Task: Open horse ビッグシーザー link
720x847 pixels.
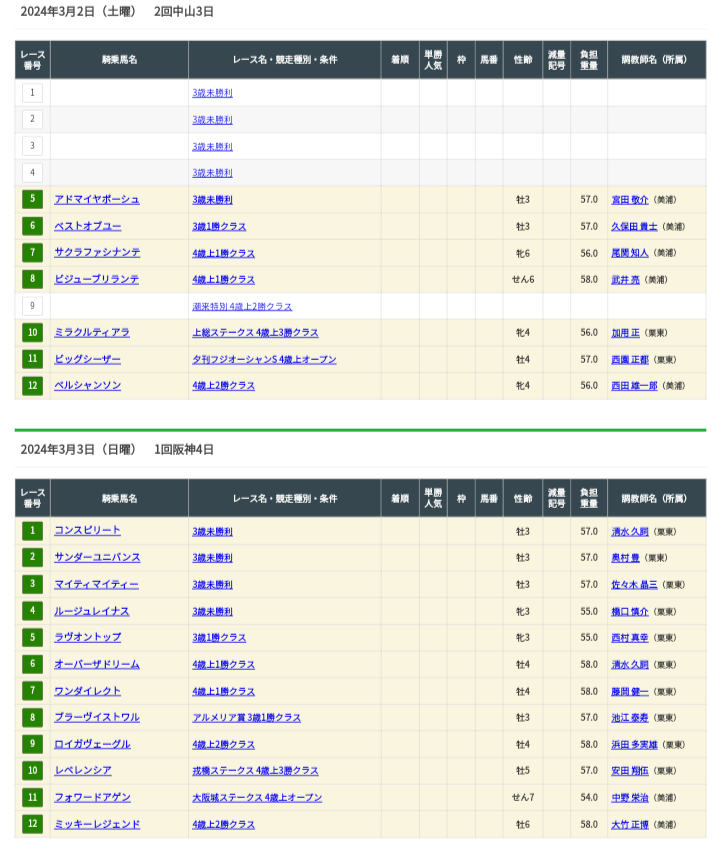Action: [x=88, y=359]
